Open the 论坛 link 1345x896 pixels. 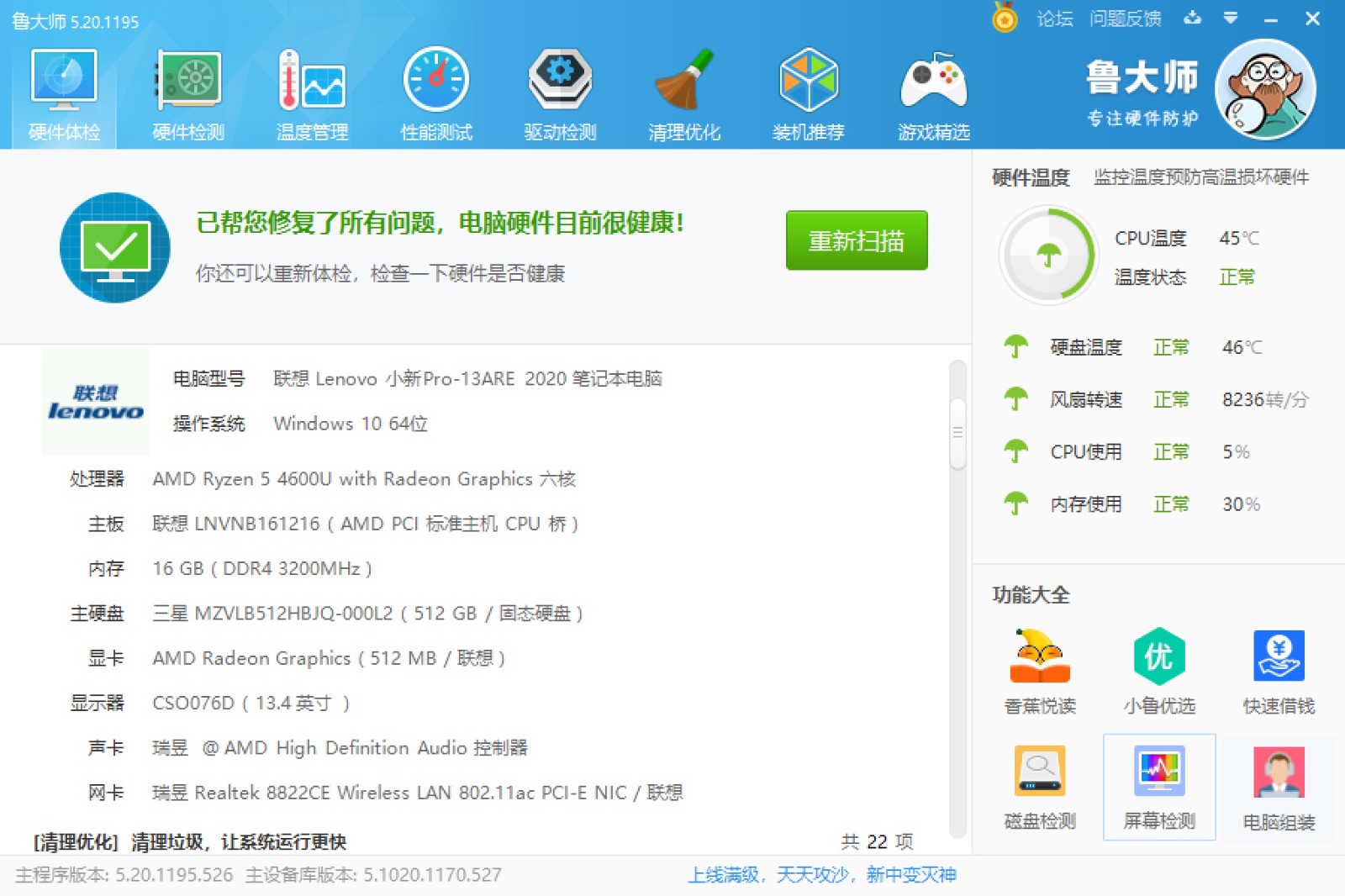[1055, 18]
